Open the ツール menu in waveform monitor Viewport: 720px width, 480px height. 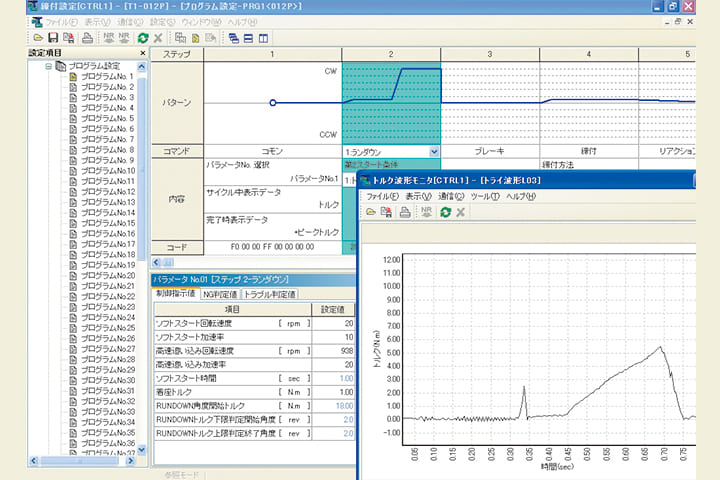pyautogui.click(x=485, y=197)
